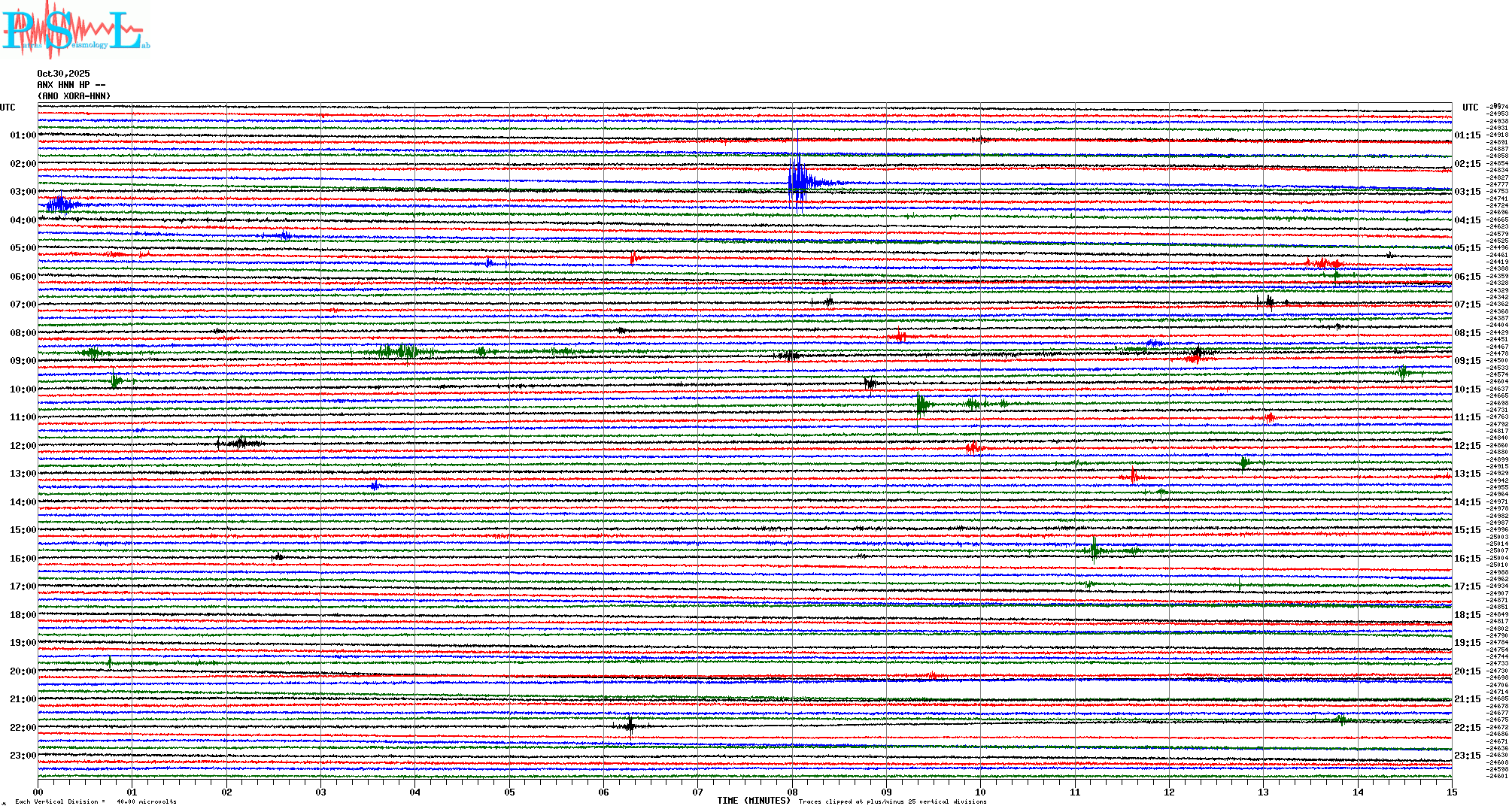This screenshot has width=1512, height=812.
Task: Click the 02:15 label on right side
Action: coord(1467,164)
